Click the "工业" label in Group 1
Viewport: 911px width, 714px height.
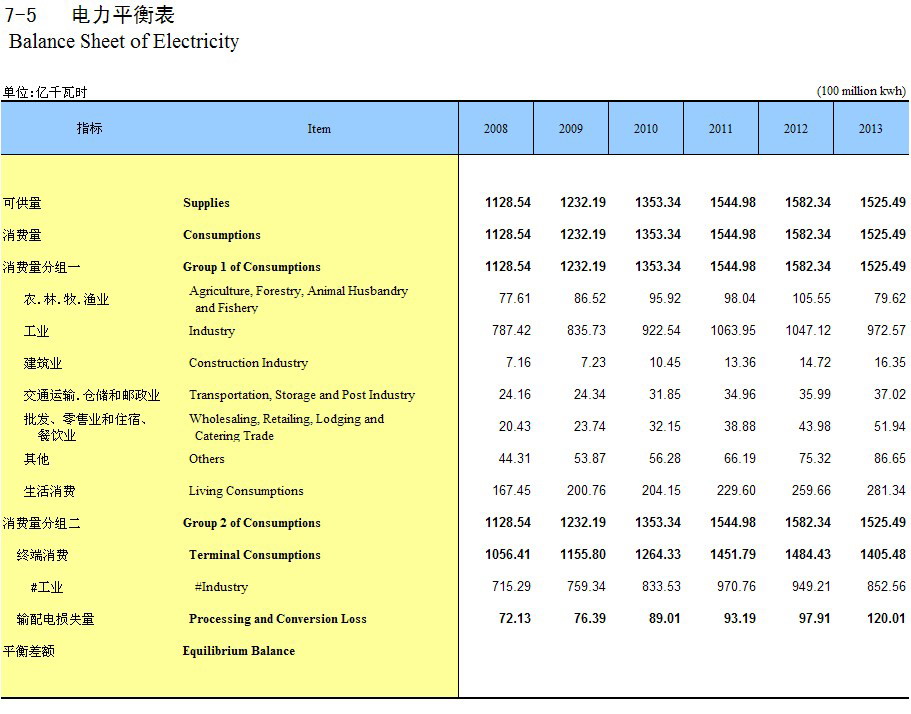(x=36, y=331)
